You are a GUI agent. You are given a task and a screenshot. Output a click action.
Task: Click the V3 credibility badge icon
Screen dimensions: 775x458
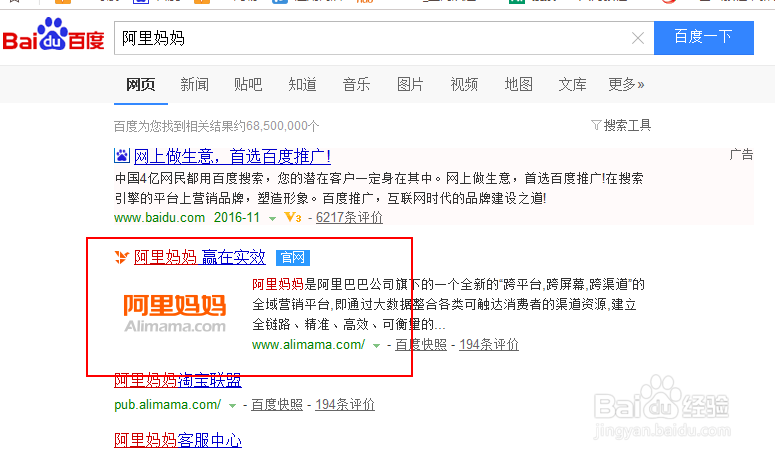click(x=293, y=217)
